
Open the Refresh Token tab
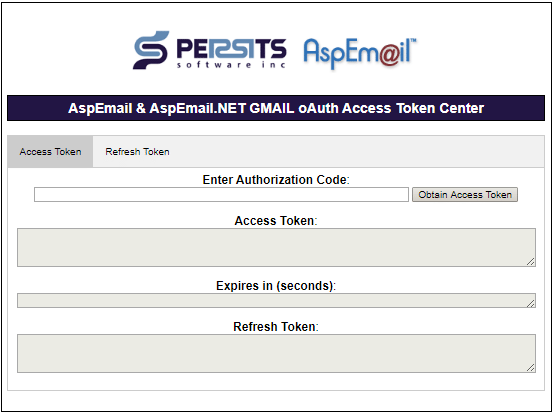137,152
